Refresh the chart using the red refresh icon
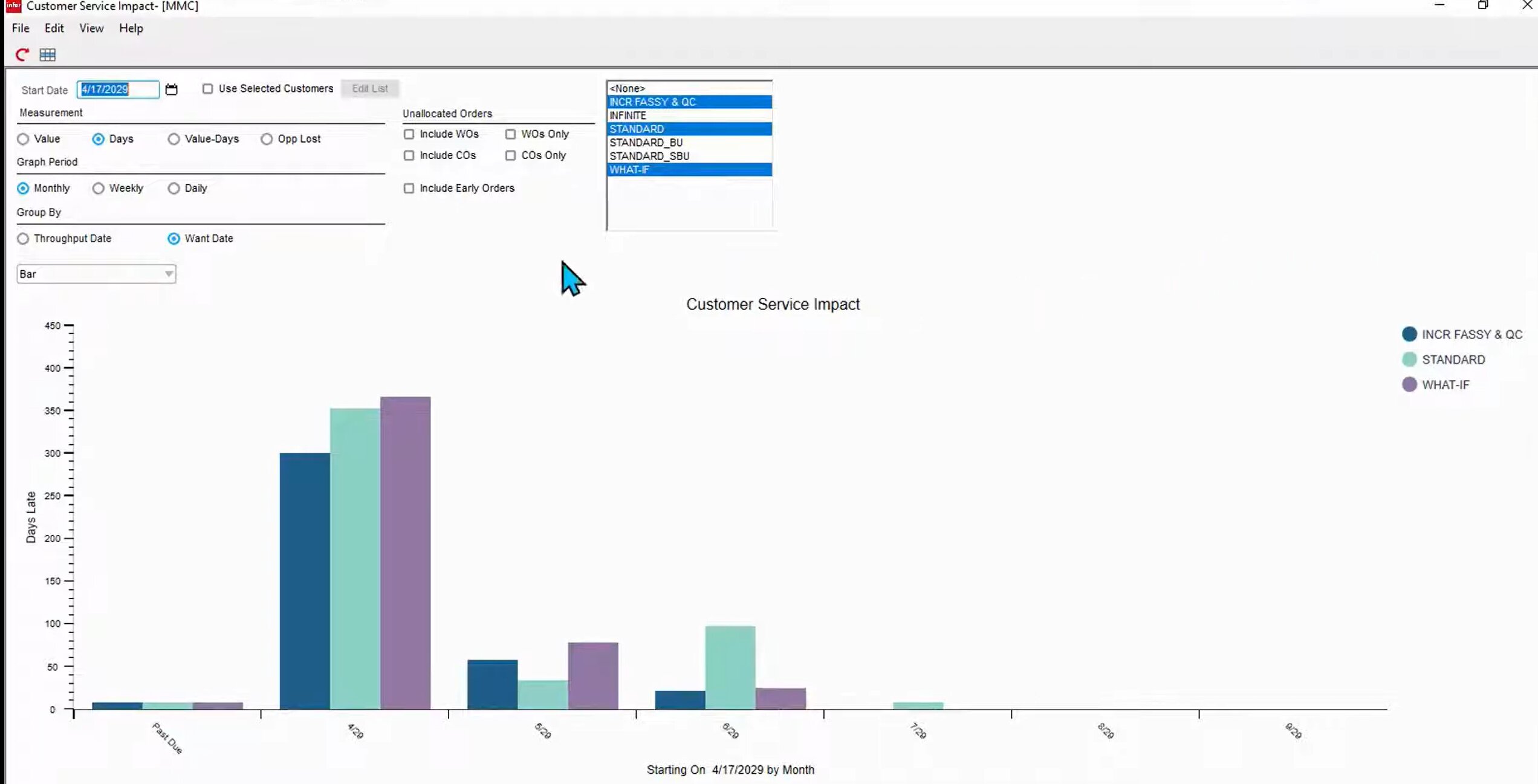The width and height of the screenshot is (1538, 784). 22,54
